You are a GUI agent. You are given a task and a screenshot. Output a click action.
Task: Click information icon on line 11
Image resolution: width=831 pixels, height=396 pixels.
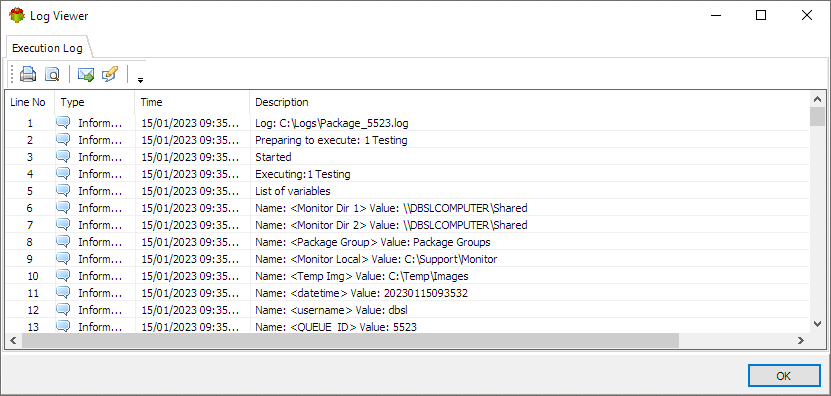click(x=63, y=293)
